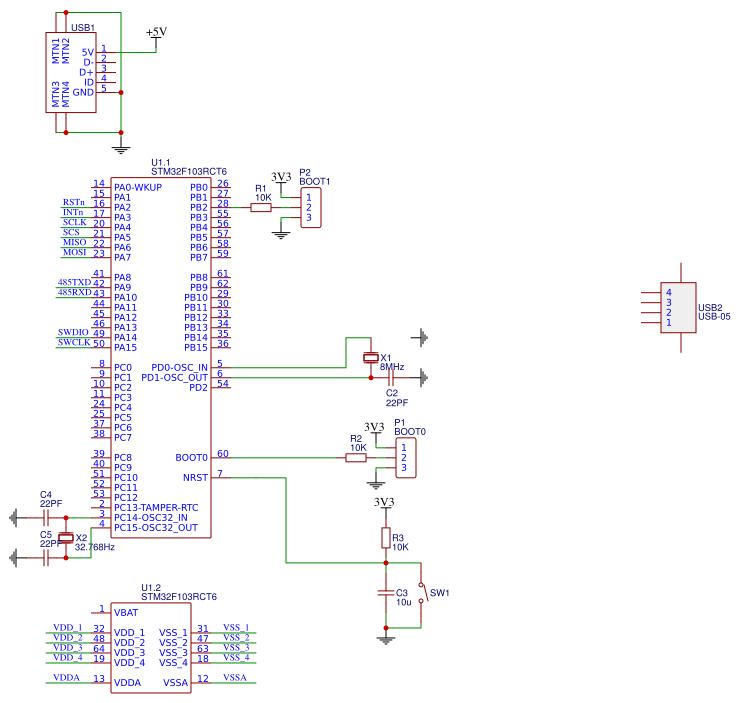Click the PA0-WKUP pin name

tap(138, 188)
